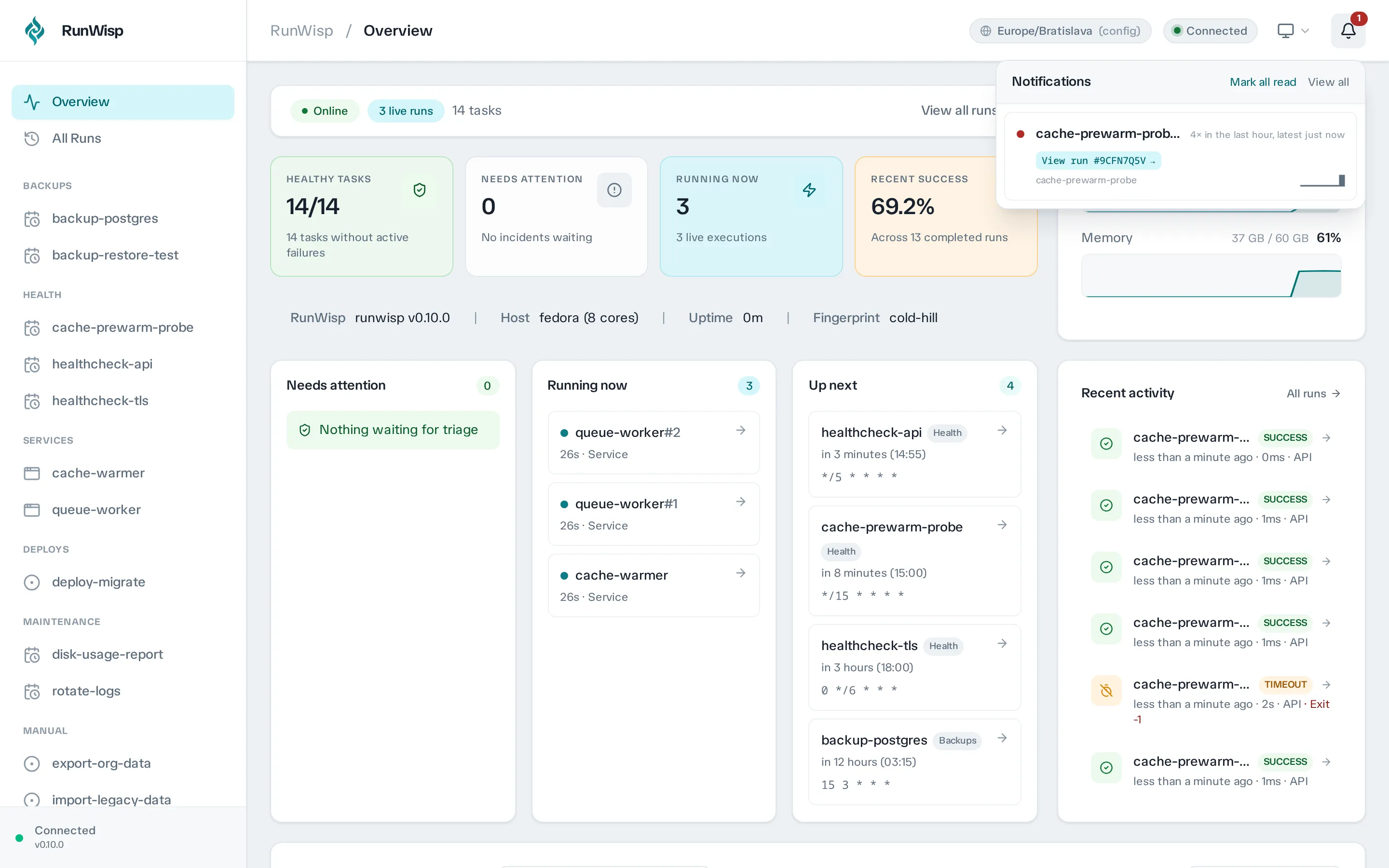Select healthcheck-api in the sidebar
The height and width of the screenshot is (868, 1389).
[123, 365]
